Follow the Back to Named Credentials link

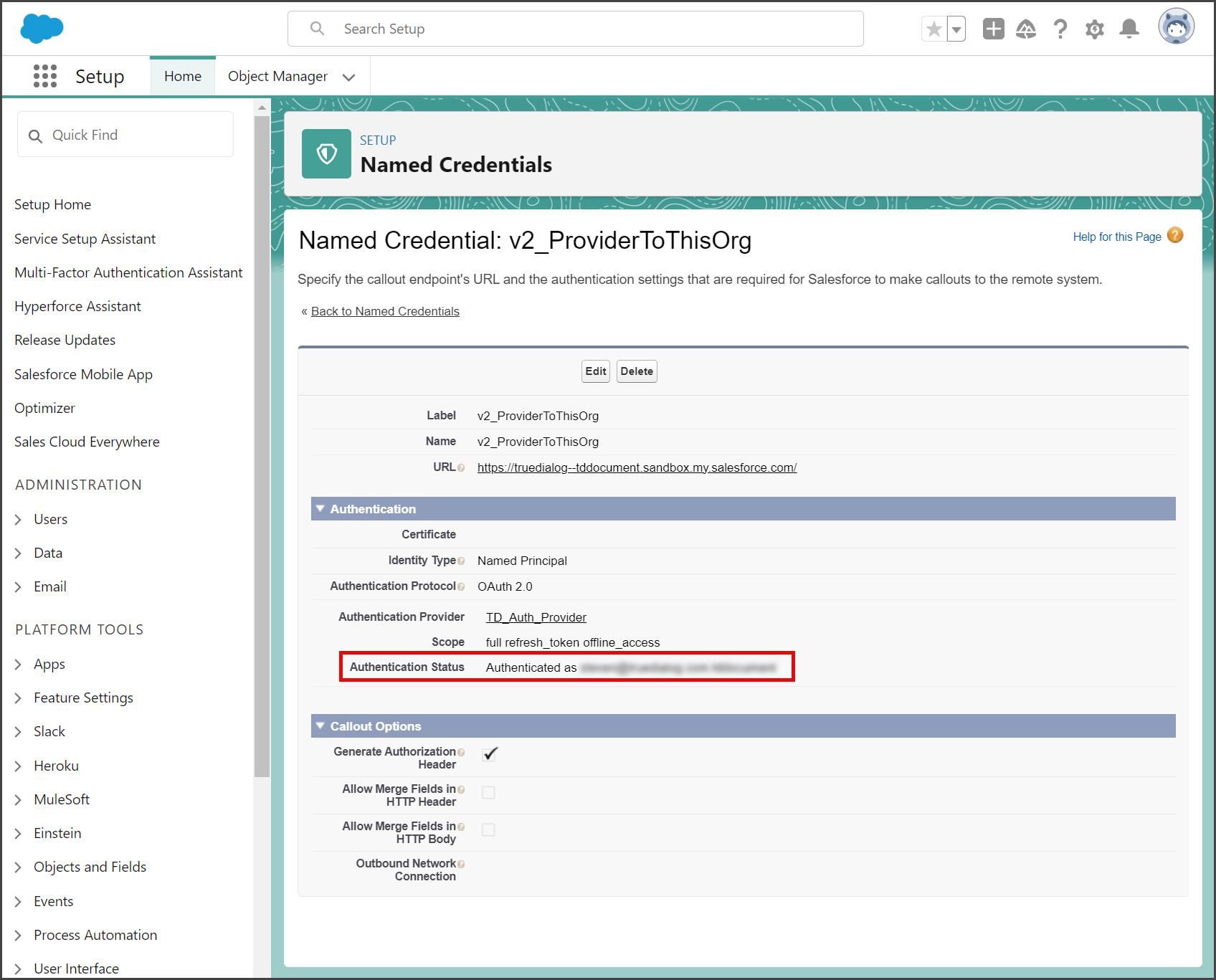385,311
